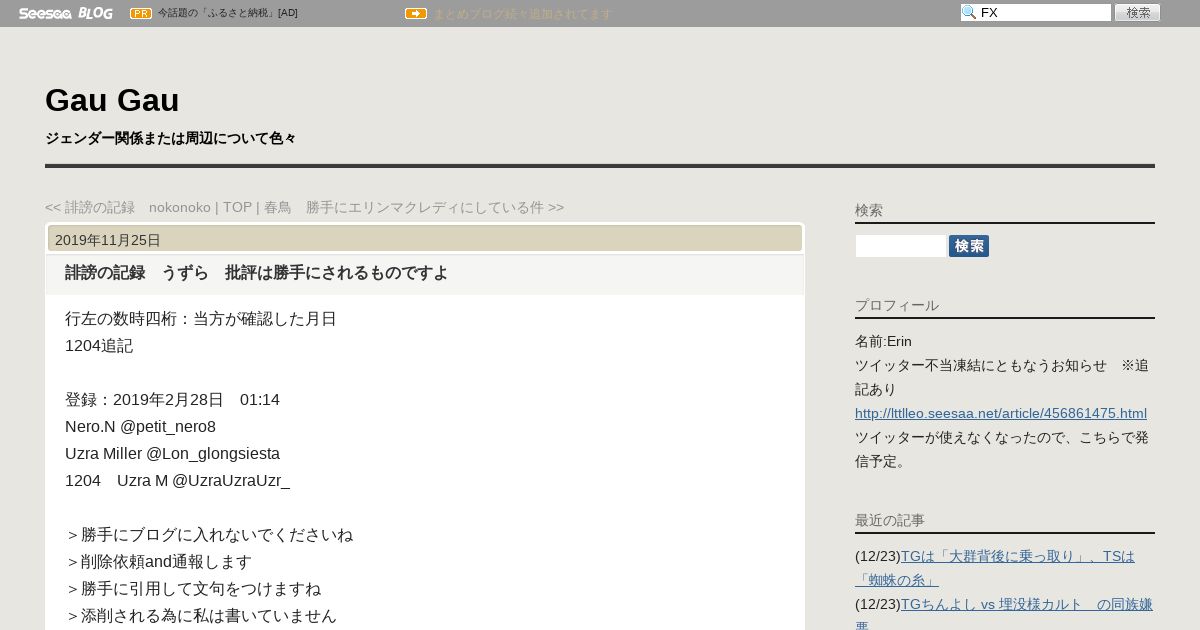Click the プロフィール sidebar heading
Screen dimensions: 1200x630
897,305
